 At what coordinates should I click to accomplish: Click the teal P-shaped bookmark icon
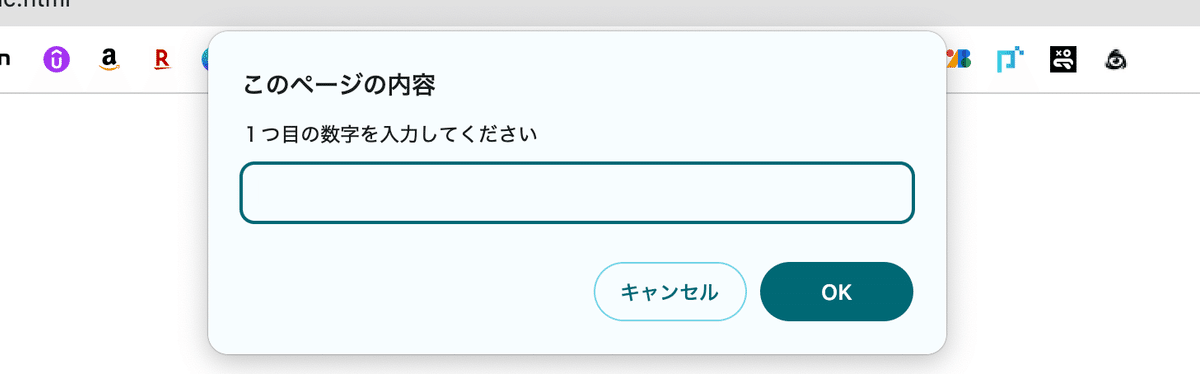(x=1010, y=60)
